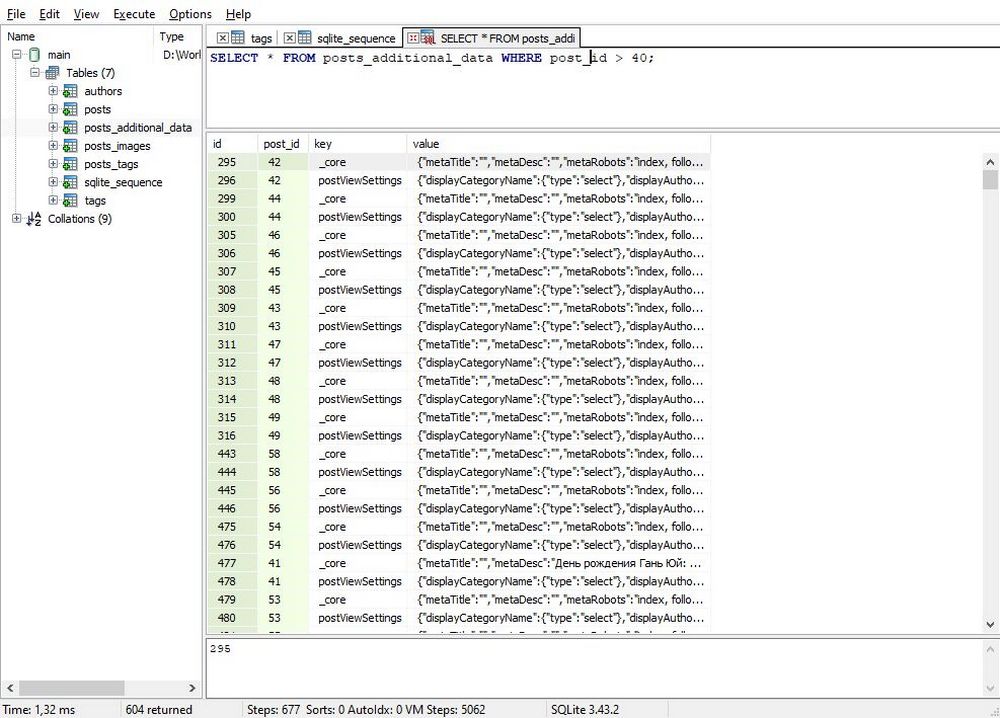Image resolution: width=1000 pixels, height=718 pixels.
Task: Click the key column header
Action: point(358,144)
